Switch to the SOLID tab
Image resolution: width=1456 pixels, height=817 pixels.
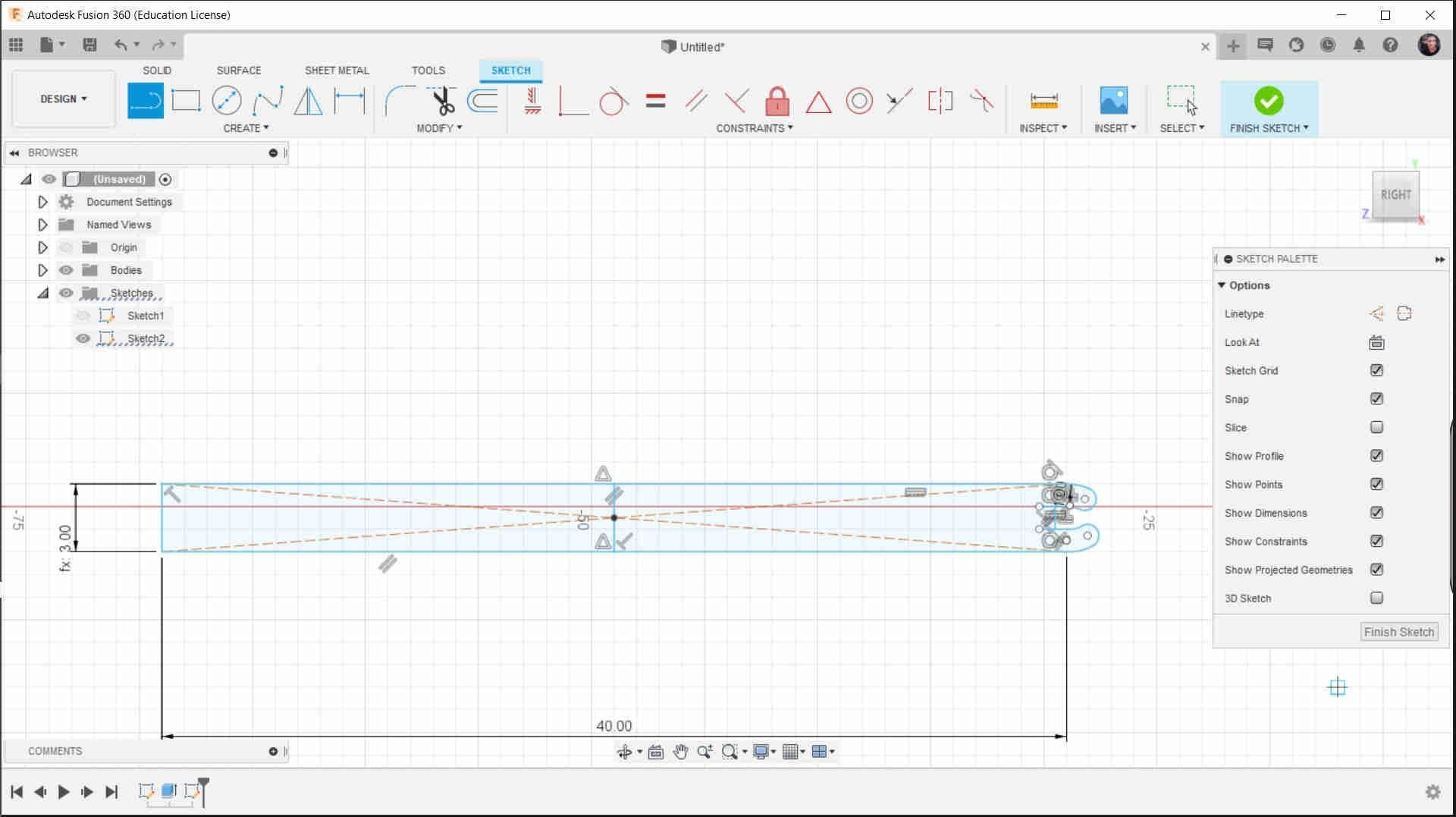pos(157,70)
